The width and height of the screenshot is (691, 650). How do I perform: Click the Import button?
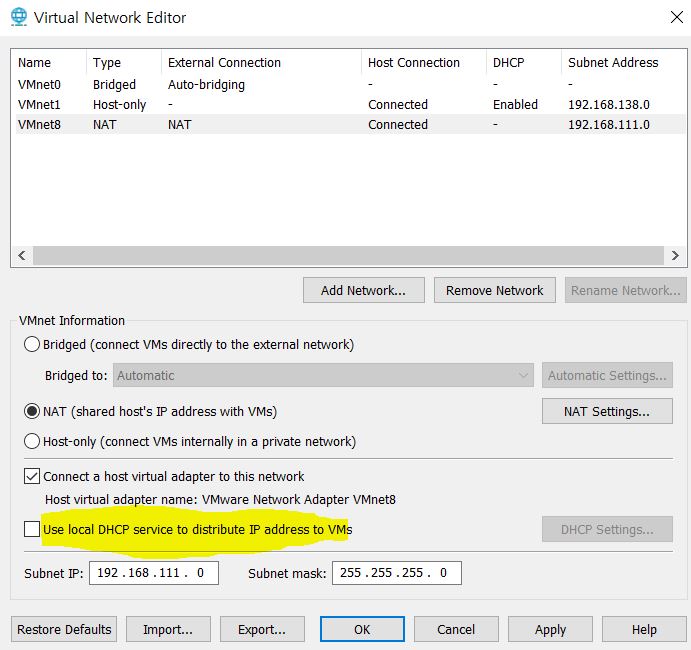168,629
